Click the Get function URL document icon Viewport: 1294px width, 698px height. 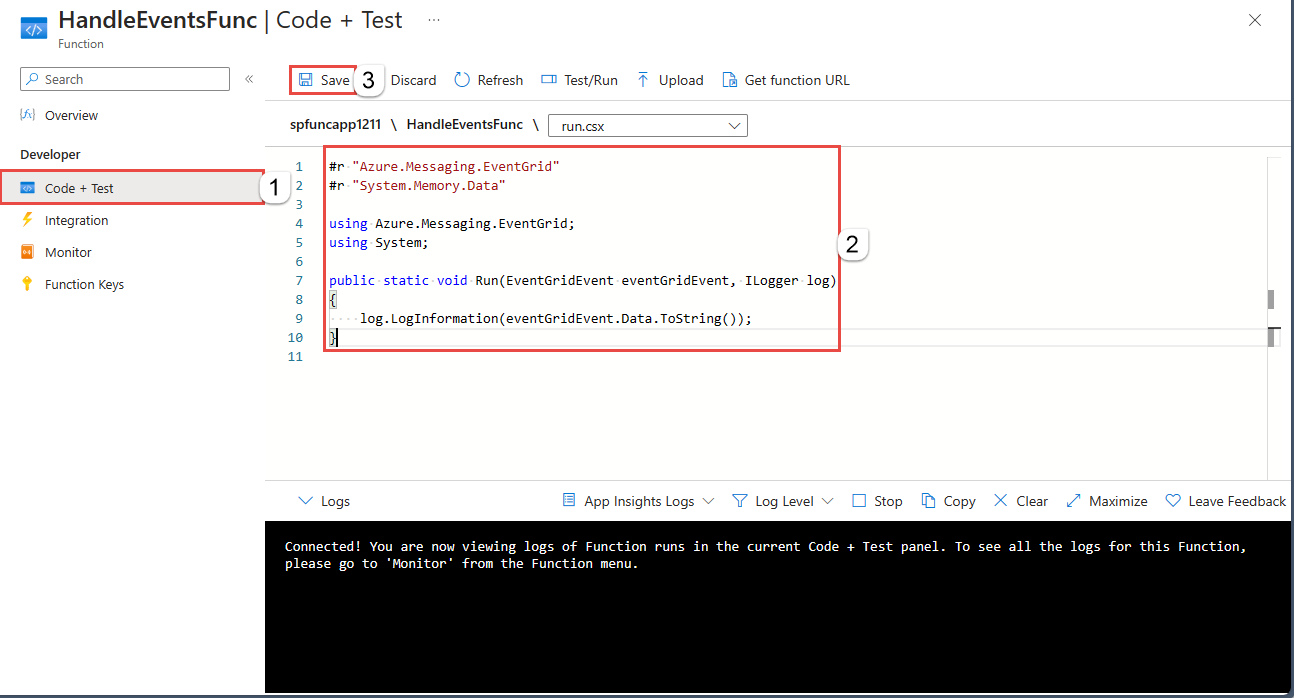point(730,80)
